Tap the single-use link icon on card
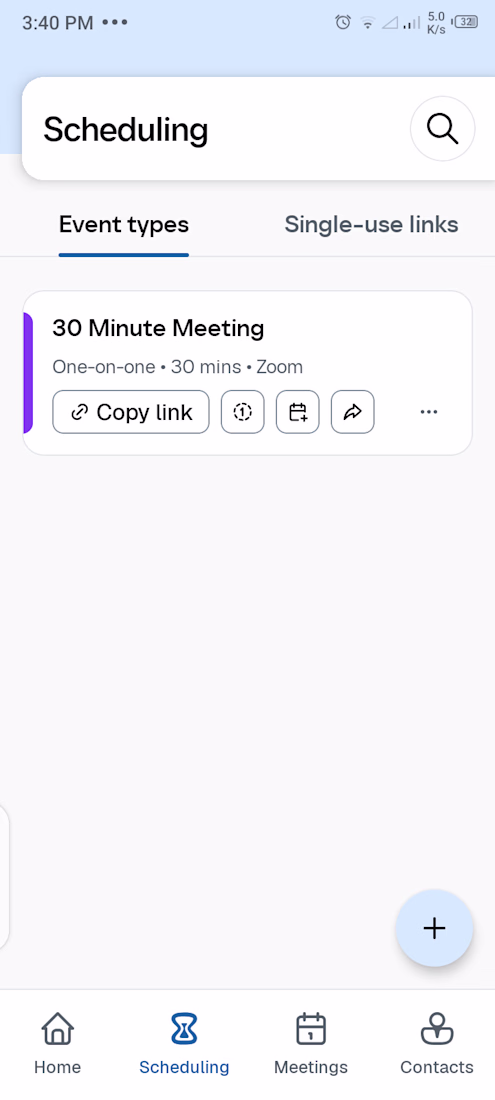This screenshot has height=1100, width=495. [x=243, y=412]
